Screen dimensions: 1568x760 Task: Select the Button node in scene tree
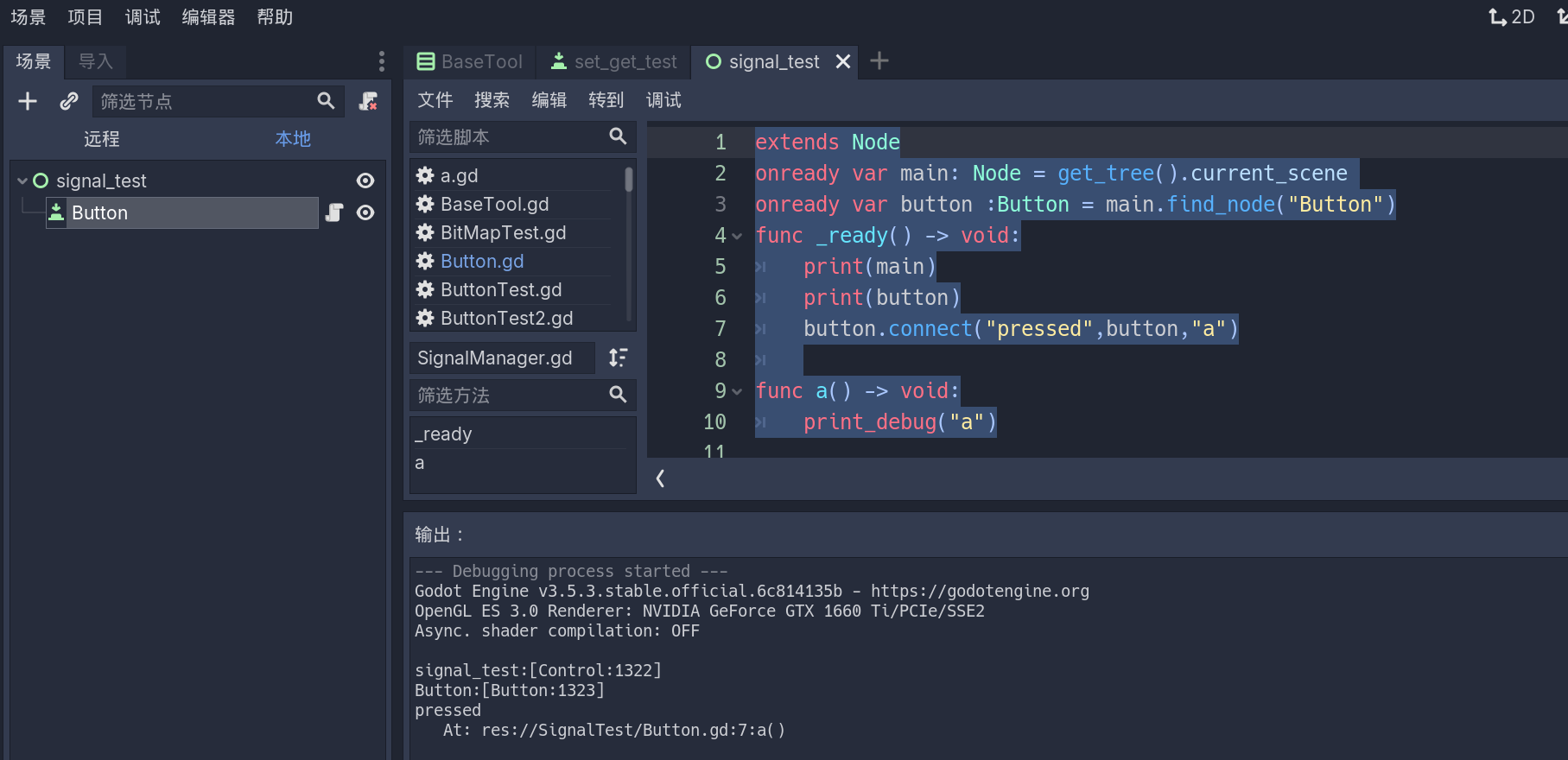[182, 212]
